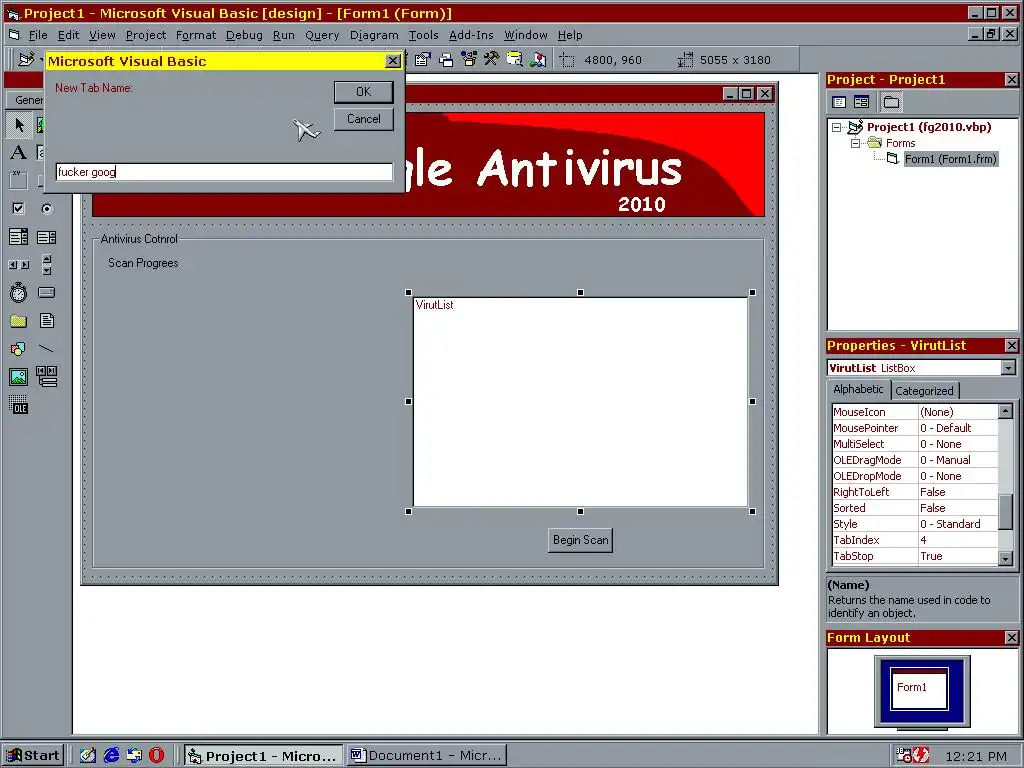Open the VirutList object dropdown in Properties
Screen dimensions: 1024x768
pyautogui.click(x=1008, y=368)
